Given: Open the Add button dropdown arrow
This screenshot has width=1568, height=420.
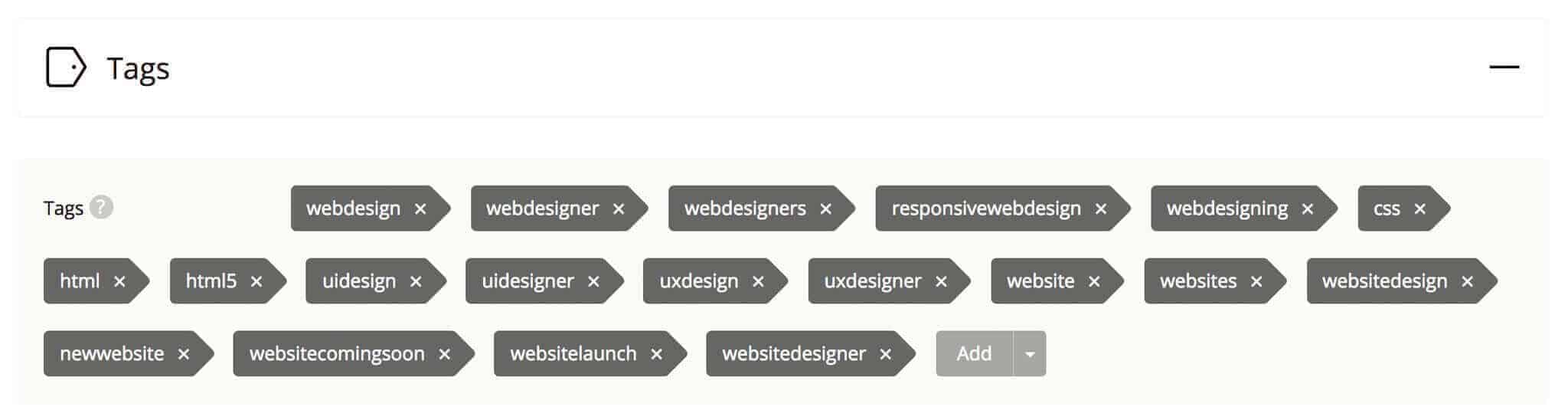Looking at the screenshot, I should (x=1030, y=354).
